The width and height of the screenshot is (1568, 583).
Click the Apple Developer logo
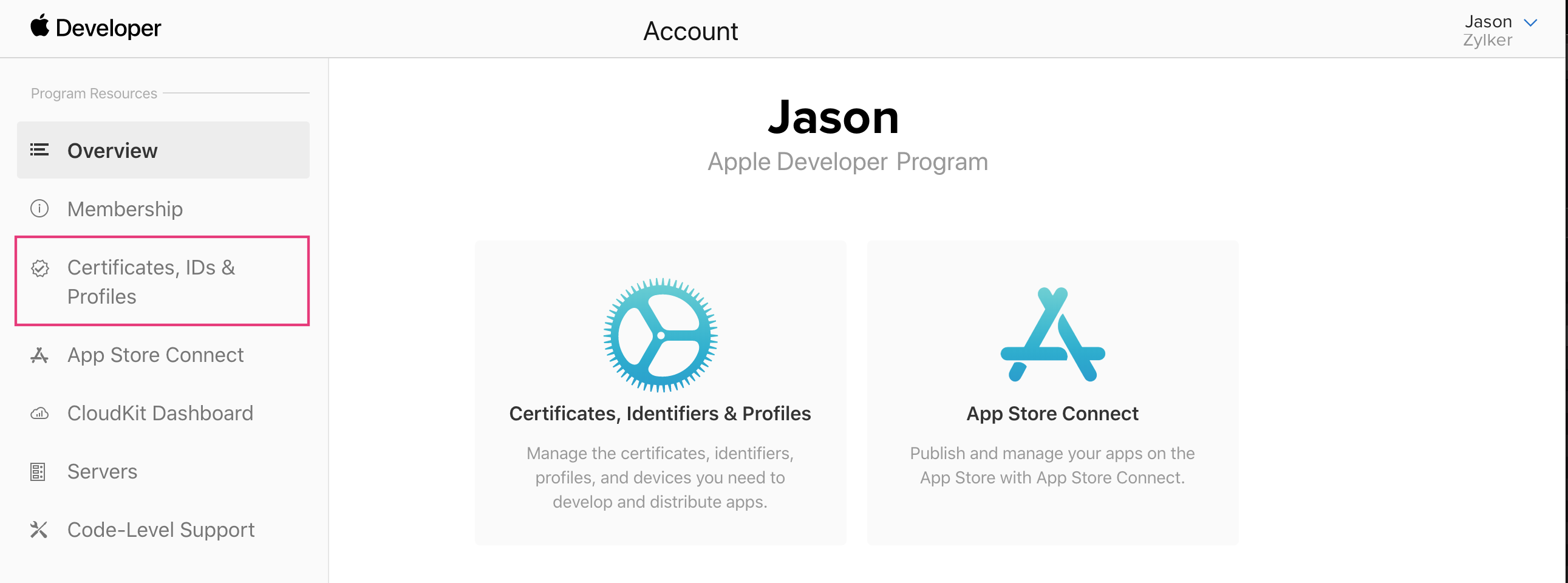coord(95,27)
